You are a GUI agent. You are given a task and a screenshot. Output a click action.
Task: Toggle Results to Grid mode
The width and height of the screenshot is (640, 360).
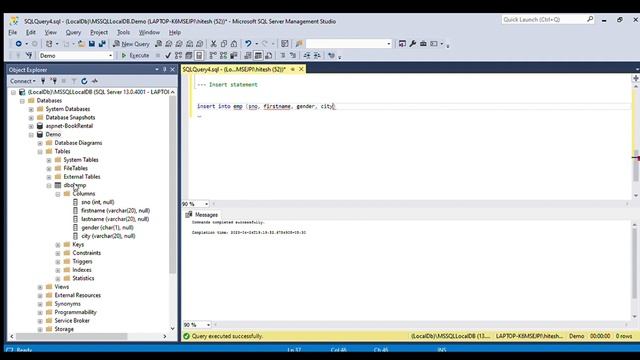pyautogui.click(x=258, y=56)
